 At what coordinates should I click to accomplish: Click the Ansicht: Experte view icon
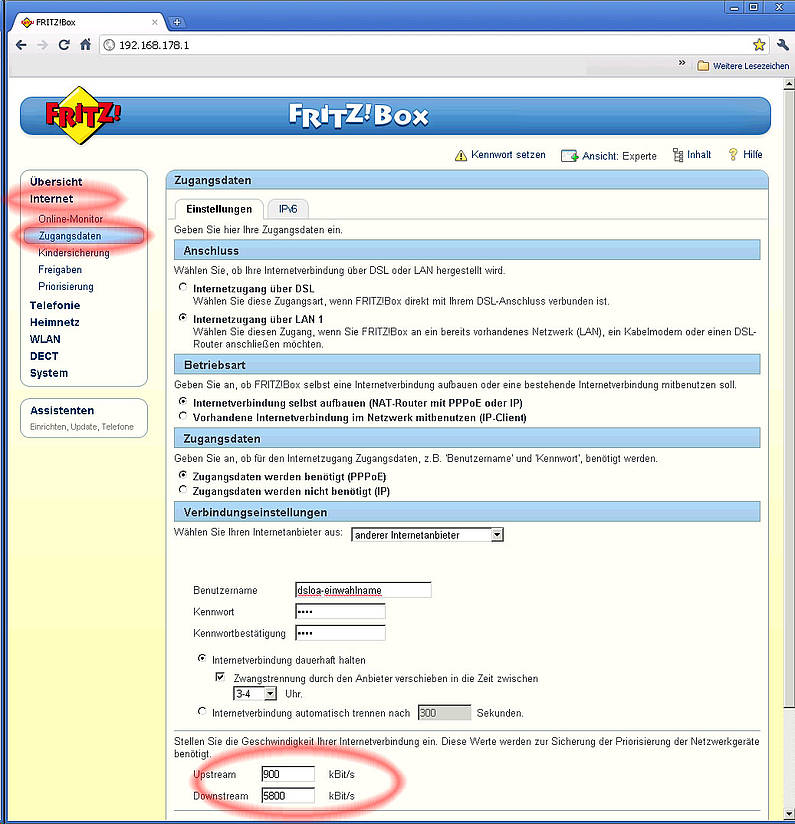(569, 156)
